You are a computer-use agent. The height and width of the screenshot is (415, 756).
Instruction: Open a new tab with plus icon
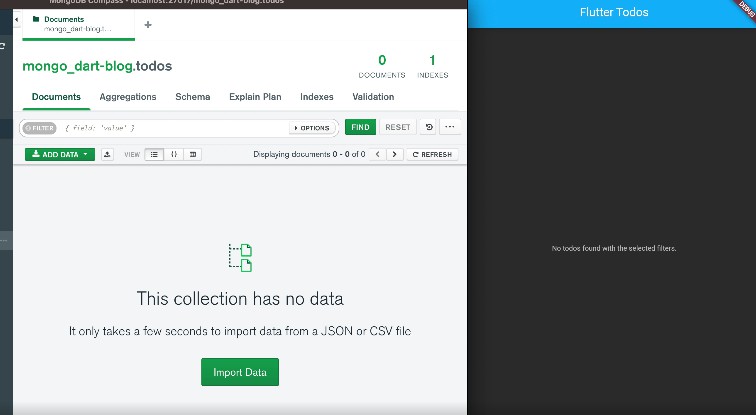[148, 24]
